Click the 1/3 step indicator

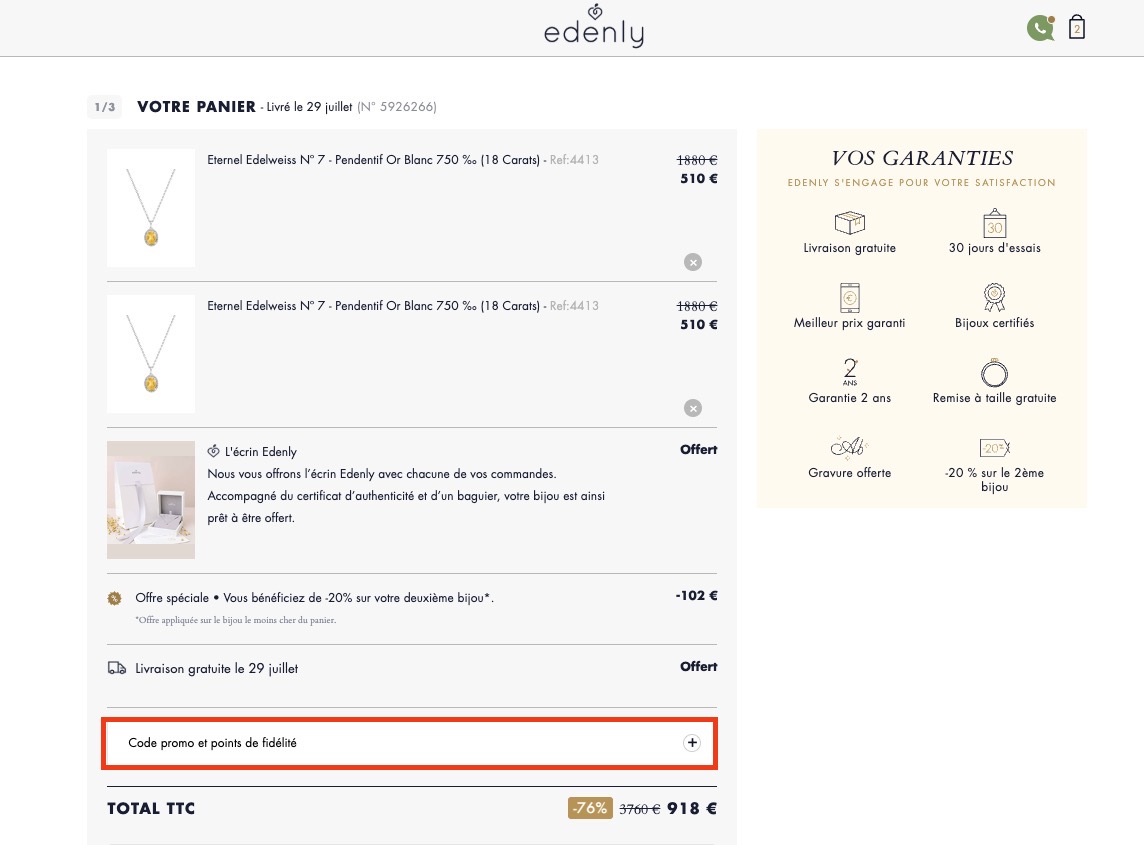click(x=104, y=107)
